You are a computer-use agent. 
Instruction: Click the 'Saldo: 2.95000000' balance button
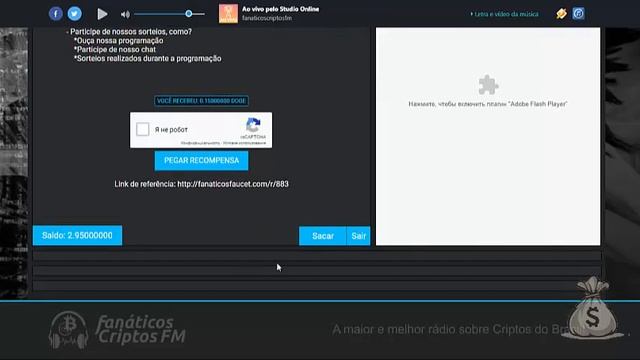pos(77,236)
